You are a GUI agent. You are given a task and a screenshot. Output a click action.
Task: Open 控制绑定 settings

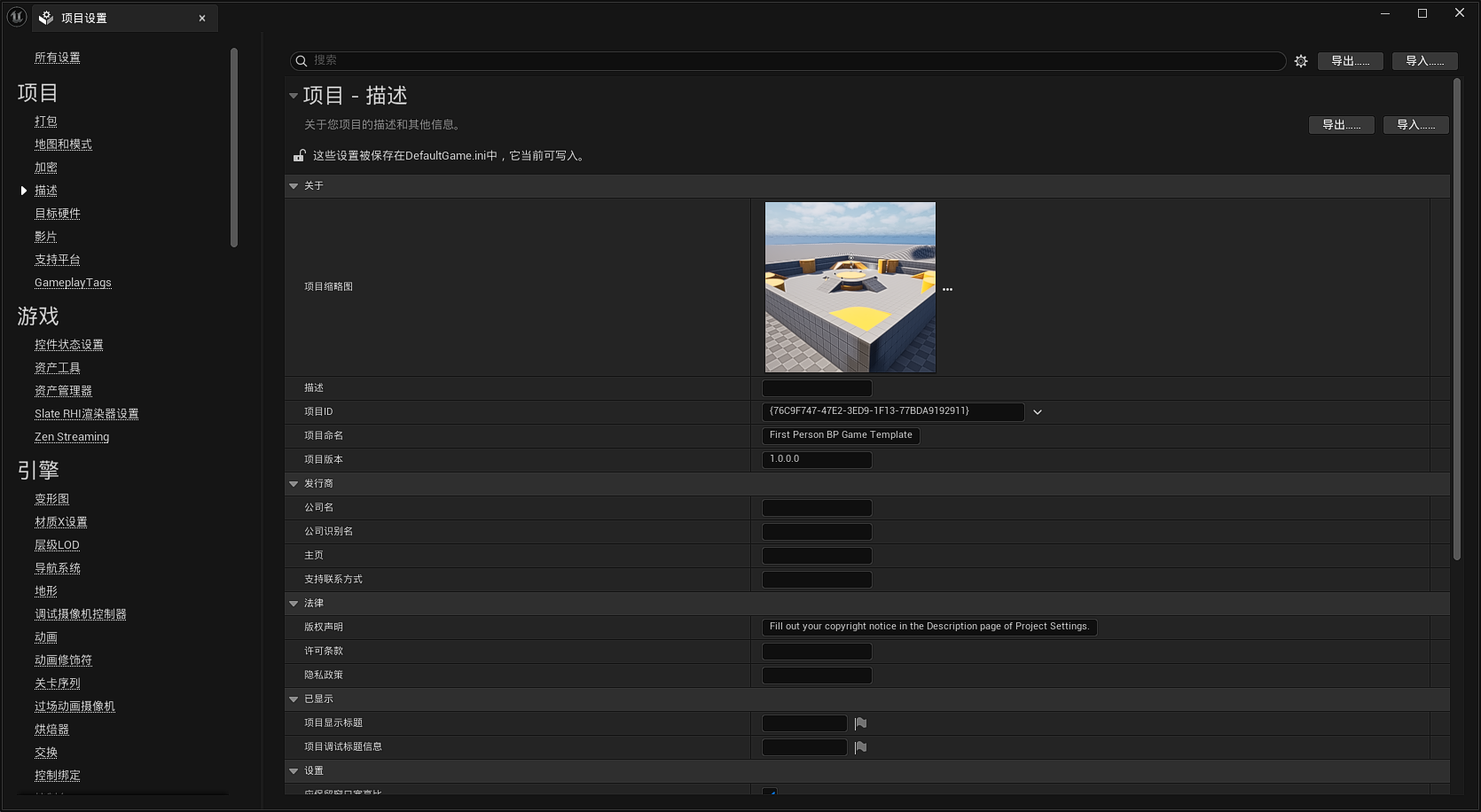[58, 776]
